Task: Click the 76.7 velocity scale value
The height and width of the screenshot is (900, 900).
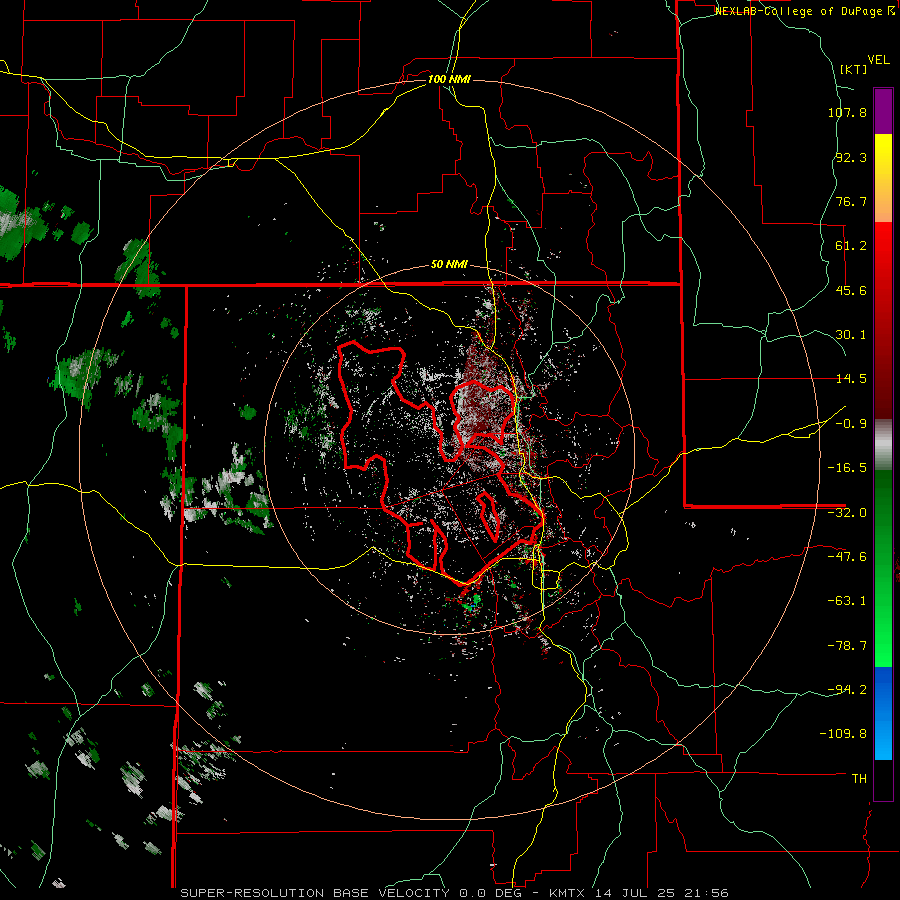Action: 851,201
